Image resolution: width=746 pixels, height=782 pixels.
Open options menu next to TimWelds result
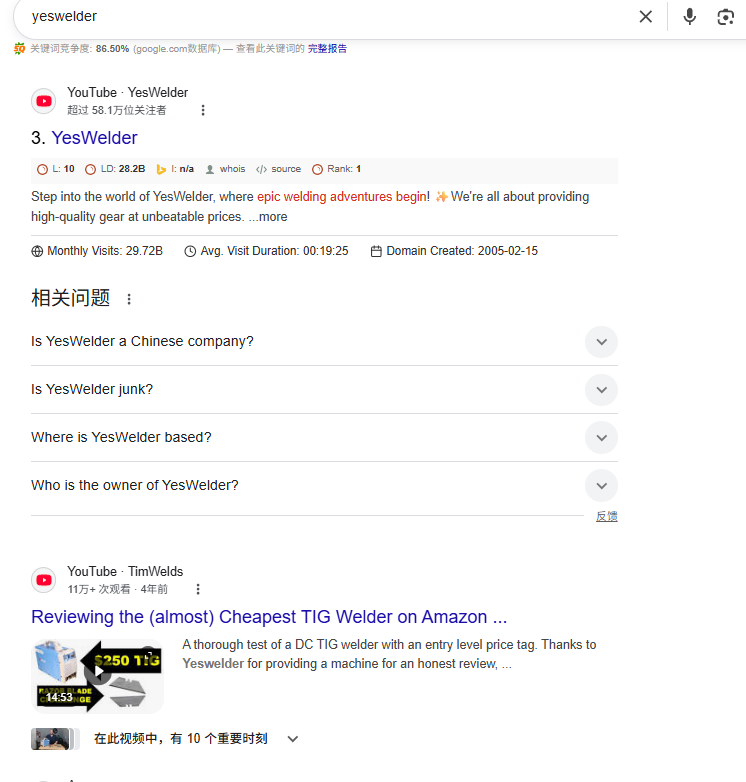coord(198,589)
